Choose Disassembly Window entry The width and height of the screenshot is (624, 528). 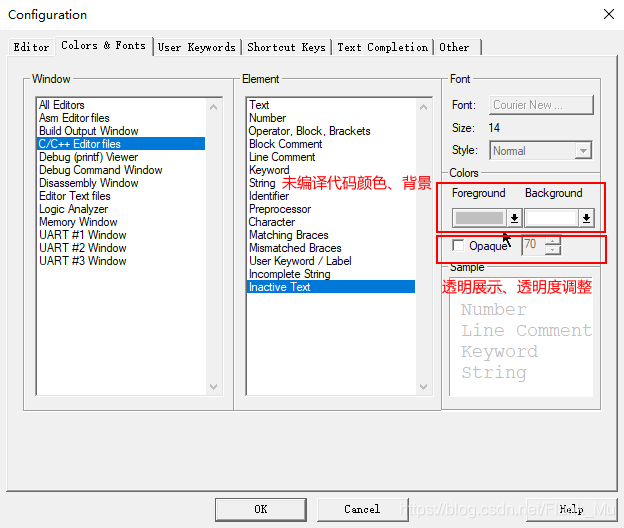pos(121,183)
